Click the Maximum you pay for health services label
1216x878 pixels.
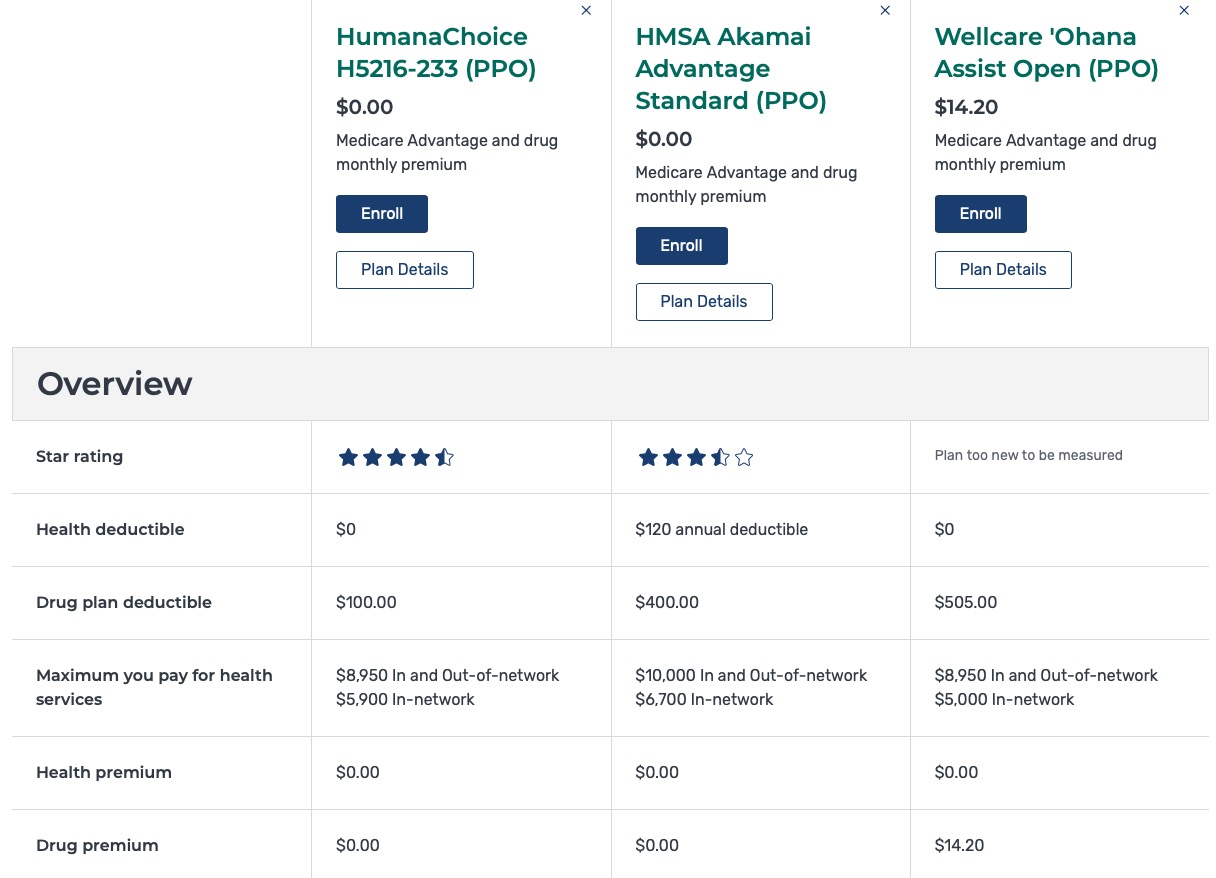154,688
